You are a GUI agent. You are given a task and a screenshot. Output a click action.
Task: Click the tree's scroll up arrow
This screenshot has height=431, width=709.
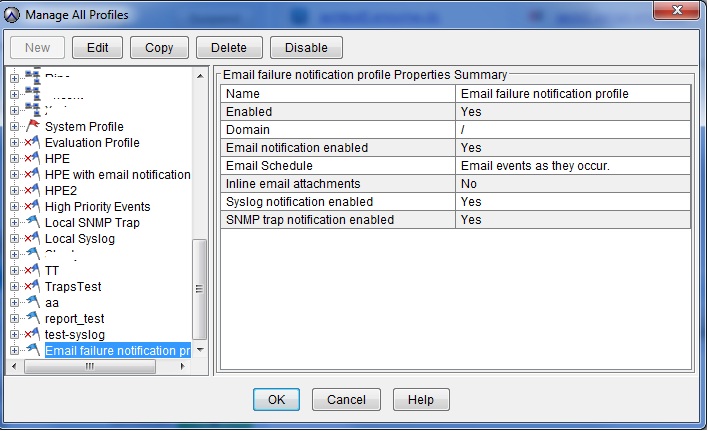200,76
